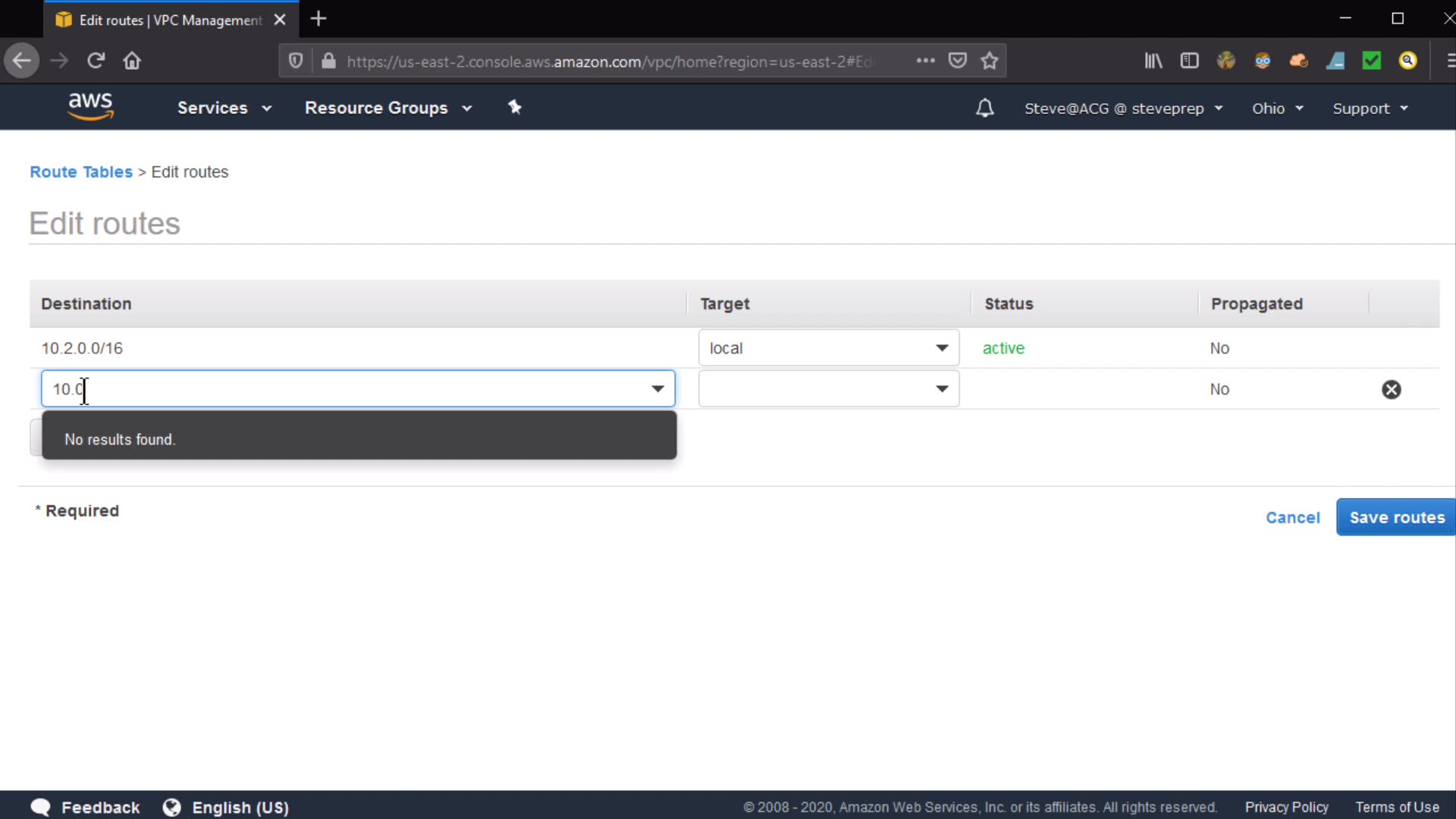Bookmark this page with star icon
This screenshot has width=1456, height=819.
coord(989,61)
